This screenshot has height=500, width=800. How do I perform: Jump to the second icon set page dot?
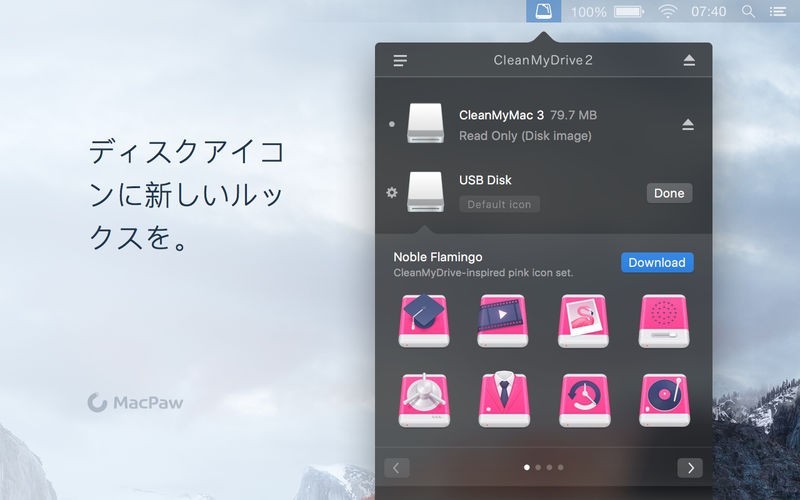[x=537, y=467]
